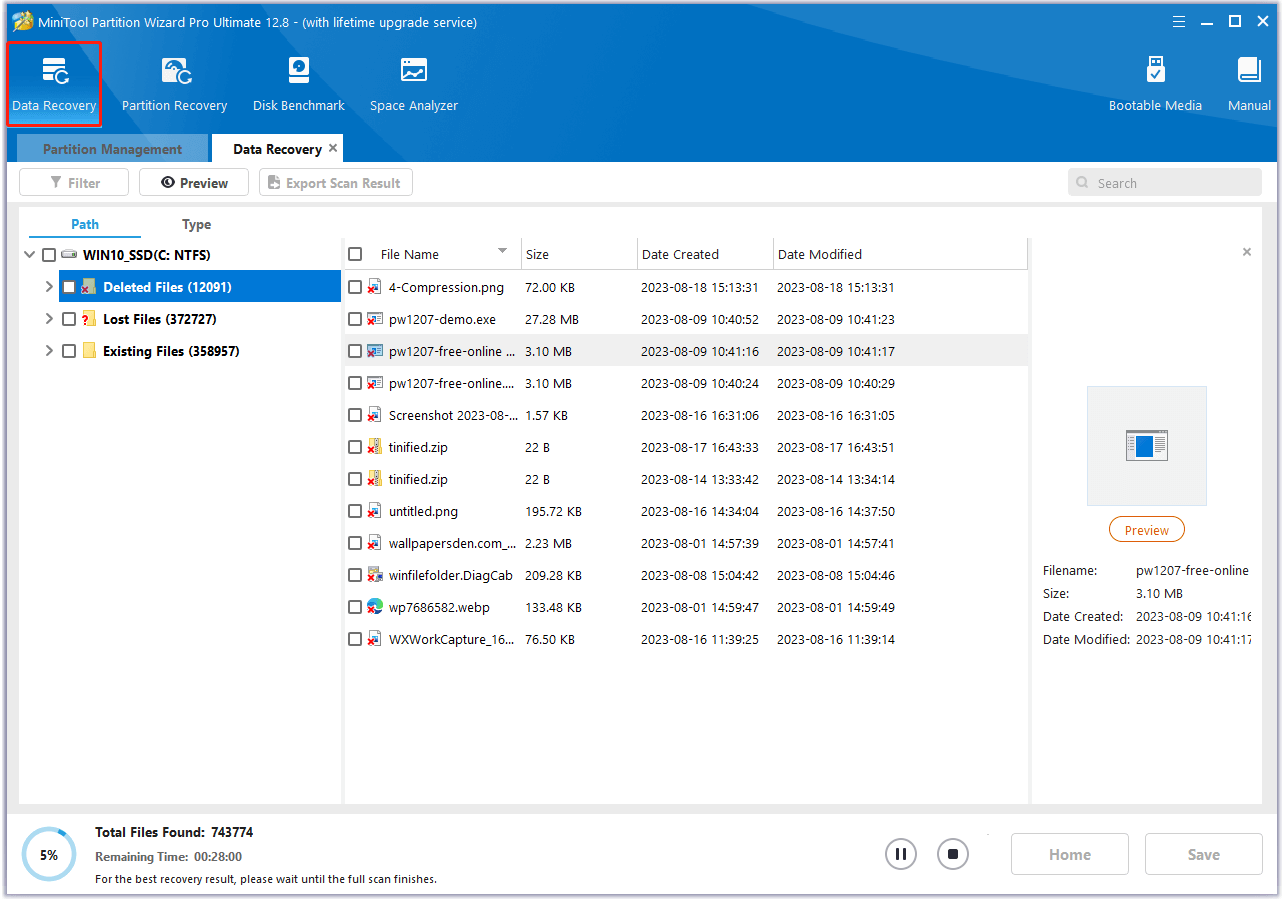
Task: Check pw1207-demo.exe checkbox
Action: coord(355,319)
